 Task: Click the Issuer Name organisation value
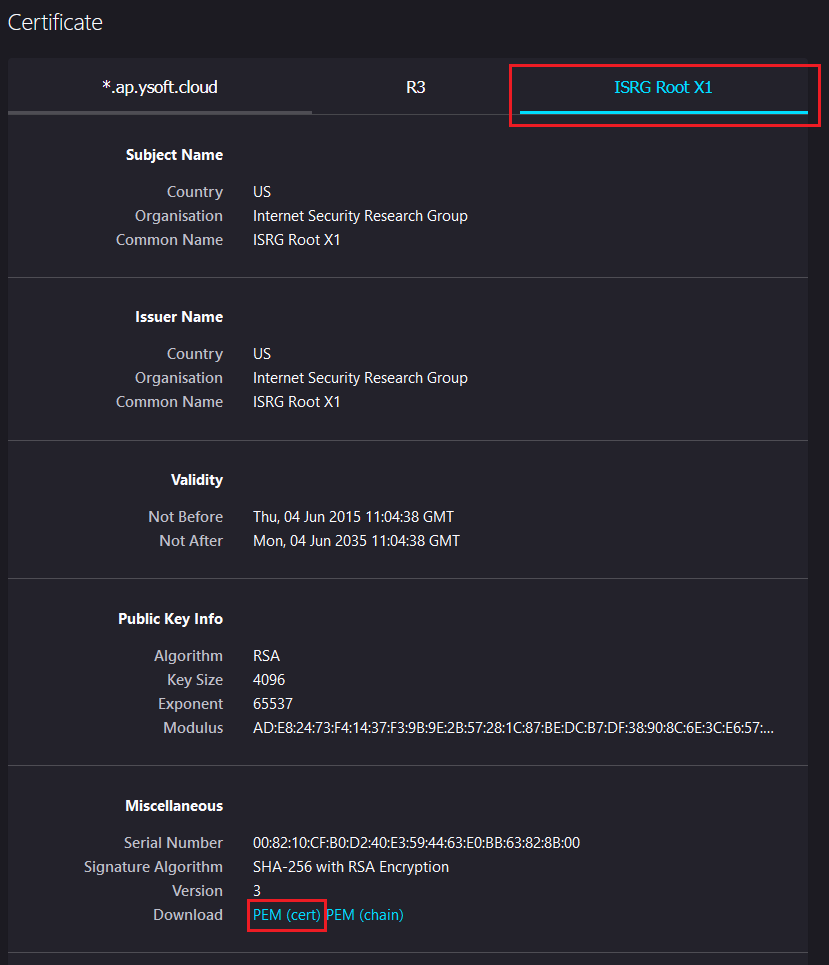pos(360,378)
